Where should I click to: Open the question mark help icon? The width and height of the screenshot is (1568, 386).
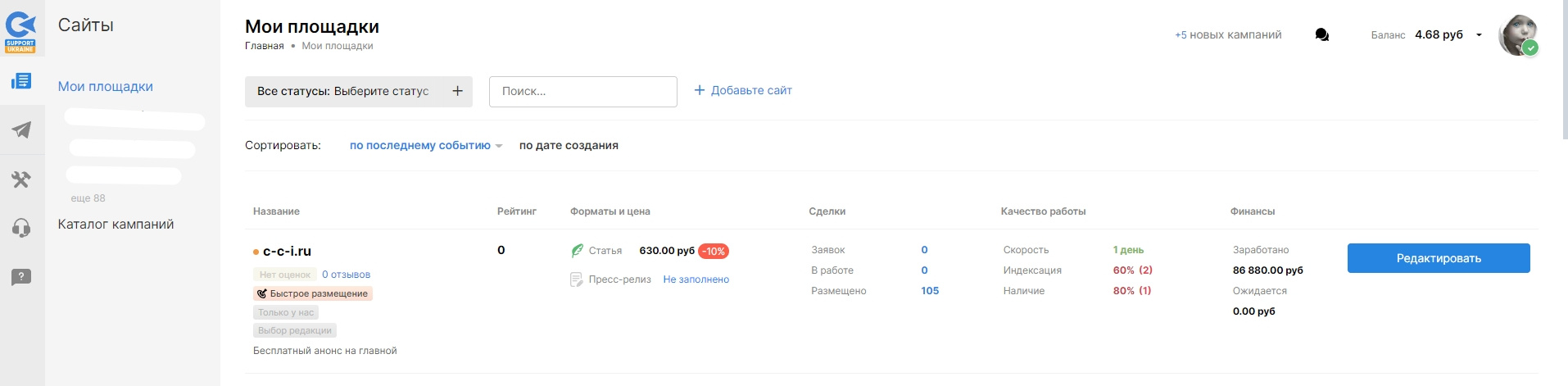(21, 277)
